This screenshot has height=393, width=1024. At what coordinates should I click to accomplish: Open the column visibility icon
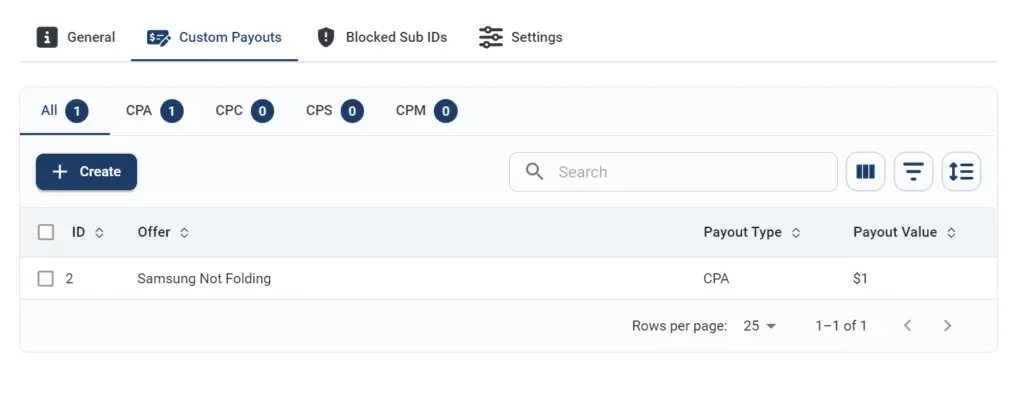pyautogui.click(x=865, y=172)
